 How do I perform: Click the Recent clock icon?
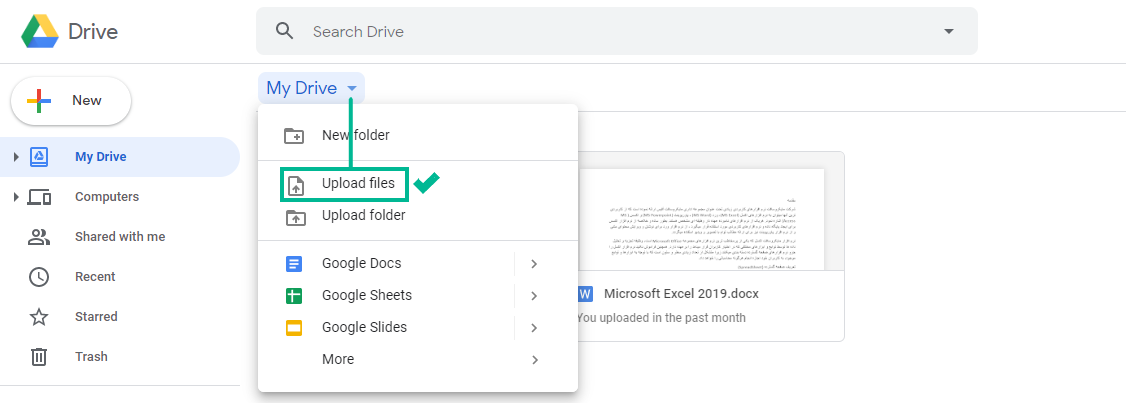[x=39, y=277]
